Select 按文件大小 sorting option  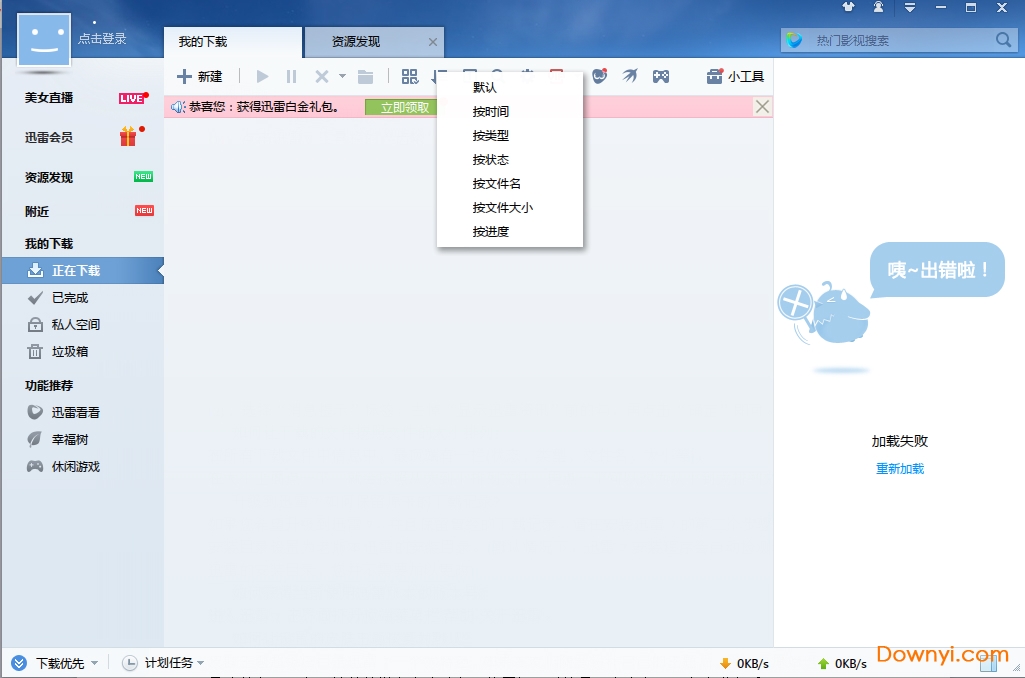click(x=502, y=207)
